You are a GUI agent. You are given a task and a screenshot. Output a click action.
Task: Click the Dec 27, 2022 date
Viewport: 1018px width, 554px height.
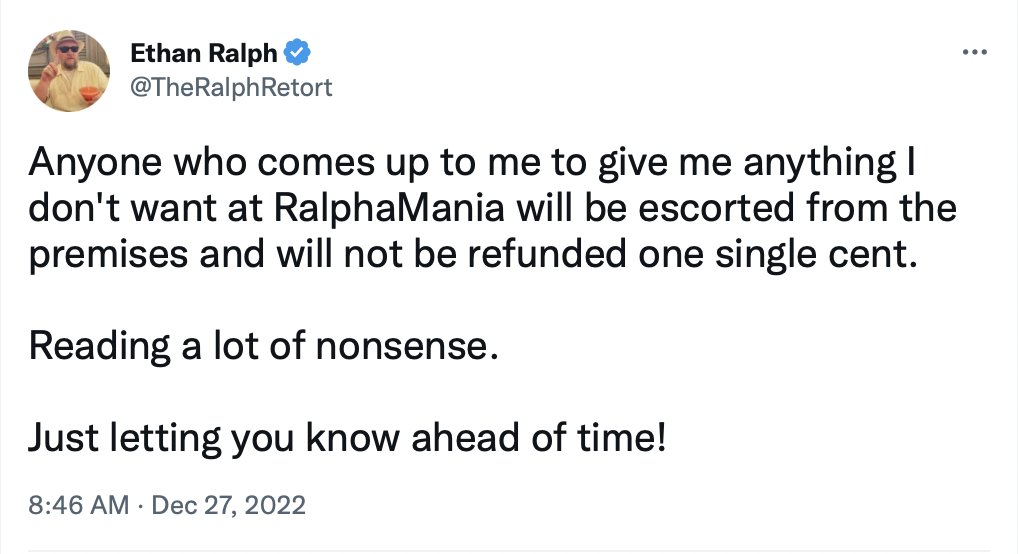(x=229, y=505)
